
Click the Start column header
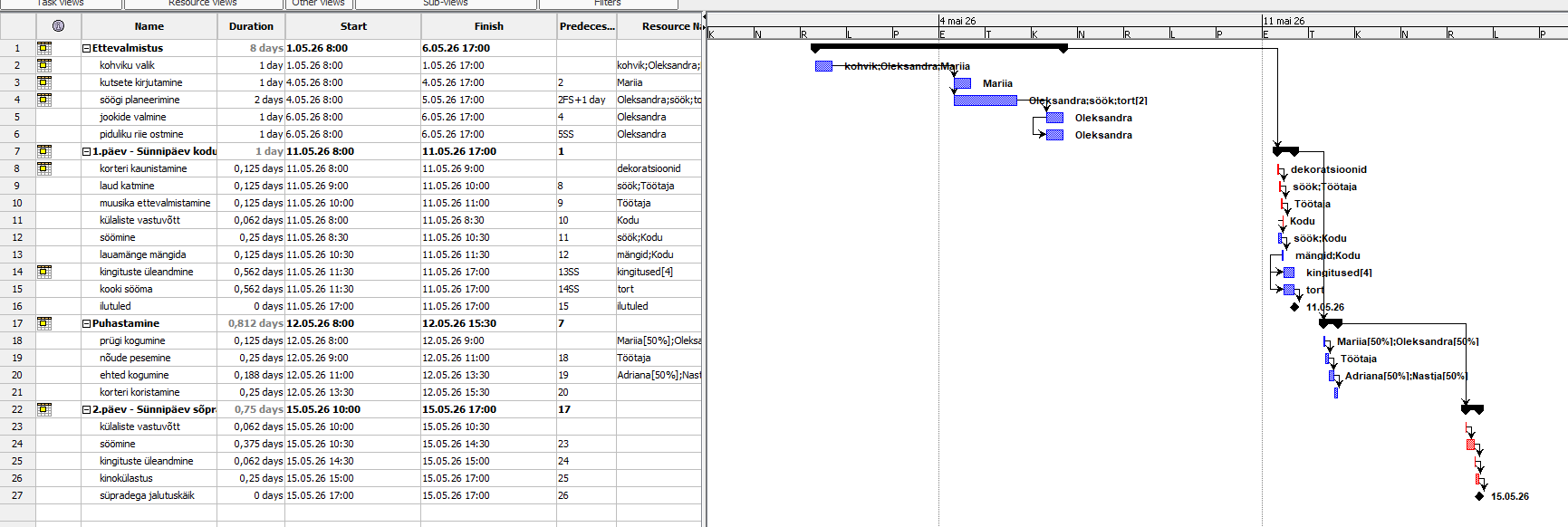[353, 26]
